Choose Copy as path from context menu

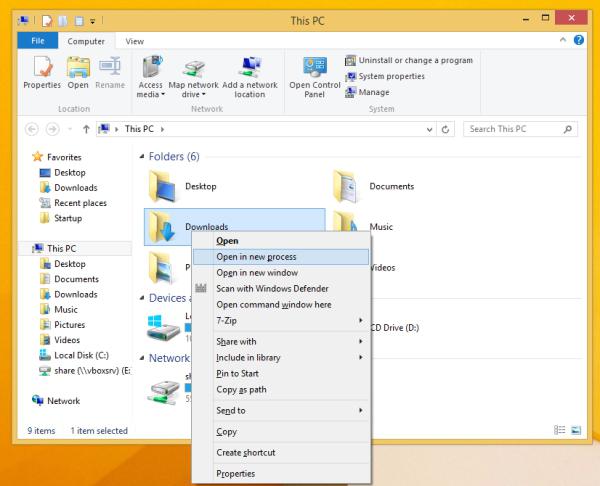coord(242,389)
